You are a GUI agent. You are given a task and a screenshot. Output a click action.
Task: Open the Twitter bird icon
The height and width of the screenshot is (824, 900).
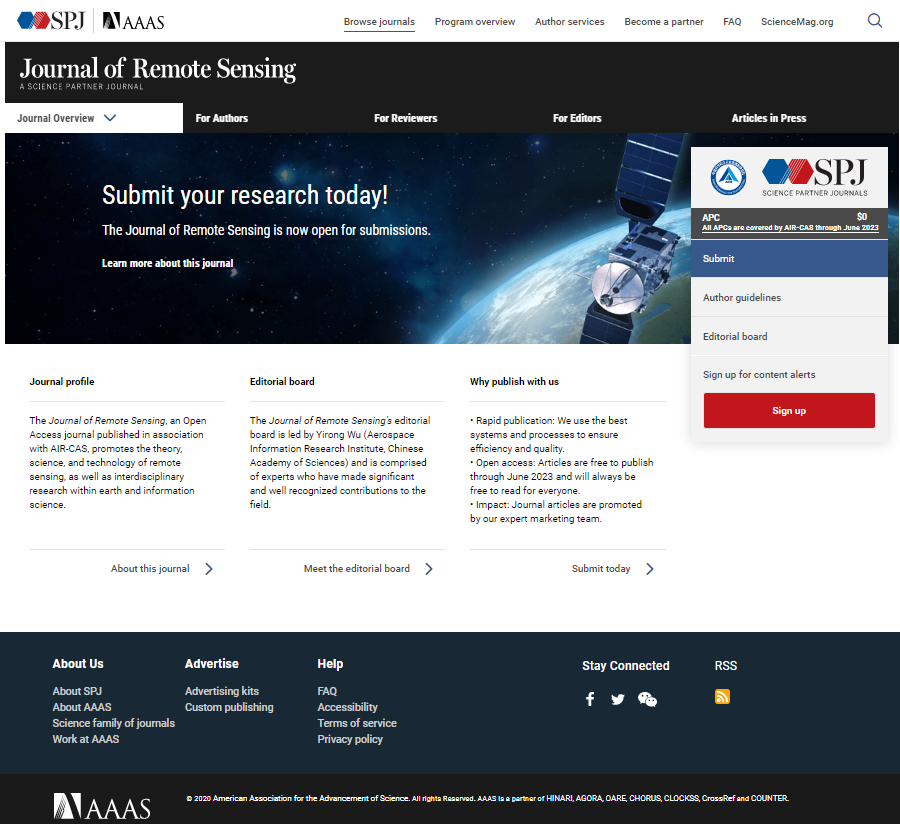618,699
